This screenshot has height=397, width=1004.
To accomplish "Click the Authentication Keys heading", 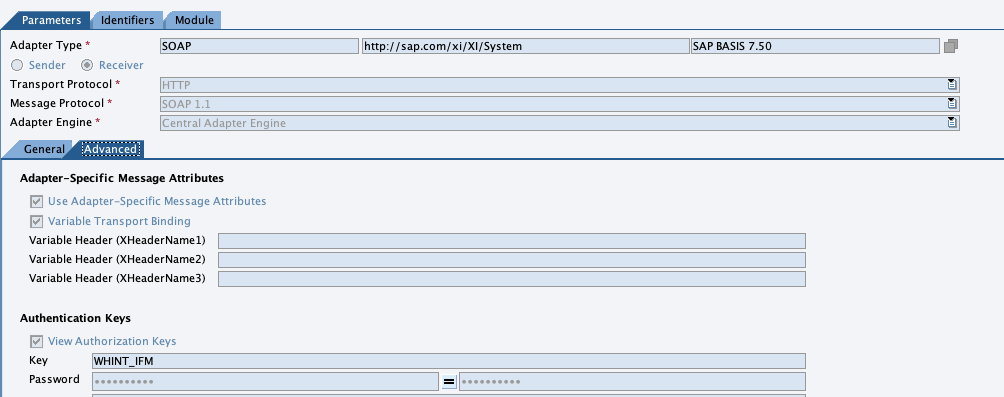I will pos(76,318).
